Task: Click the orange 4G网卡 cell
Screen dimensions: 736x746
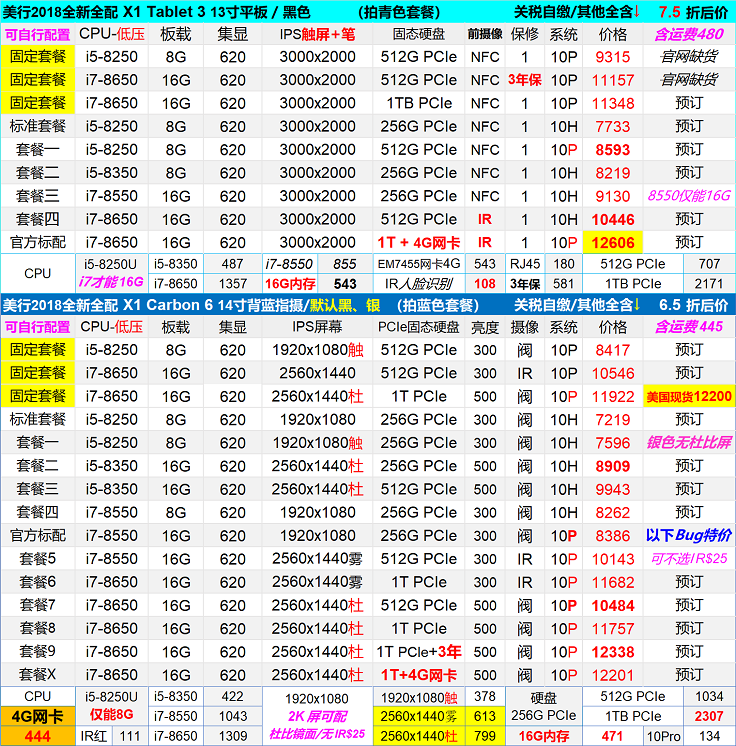Action: tap(38, 716)
